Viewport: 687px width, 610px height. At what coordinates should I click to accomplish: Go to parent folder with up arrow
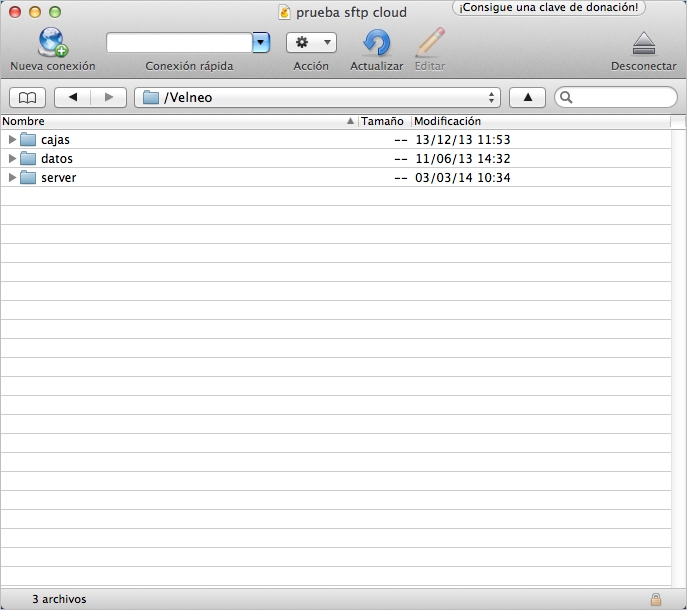point(527,97)
